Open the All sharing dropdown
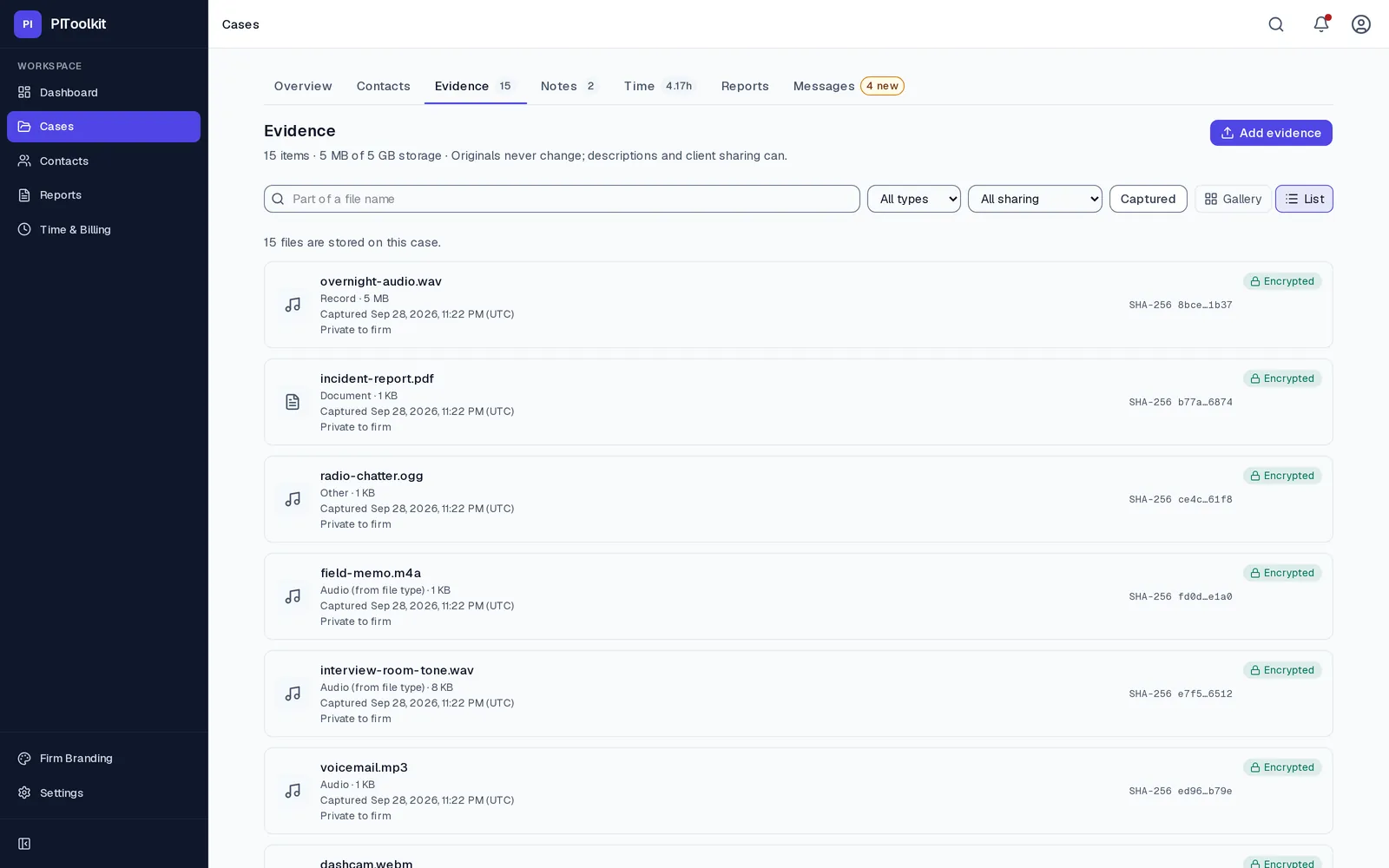1389x868 pixels. coord(1035,199)
